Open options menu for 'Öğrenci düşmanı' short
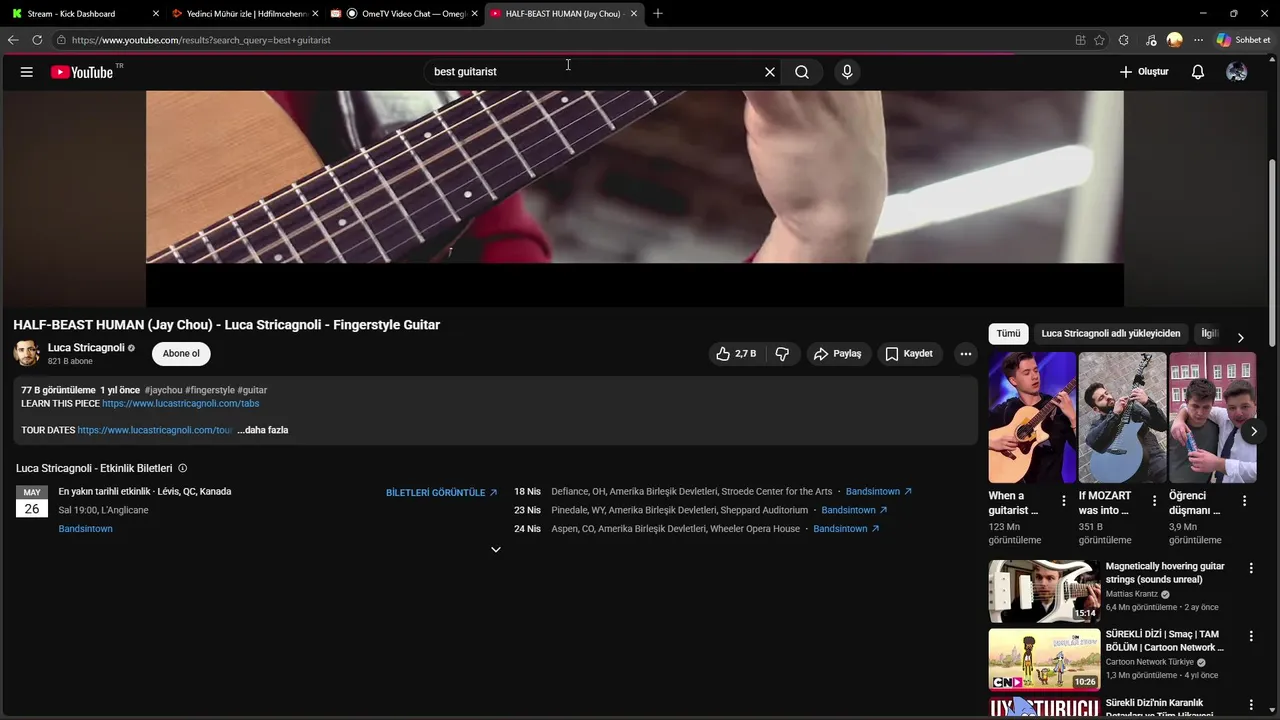 click(x=1244, y=501)
